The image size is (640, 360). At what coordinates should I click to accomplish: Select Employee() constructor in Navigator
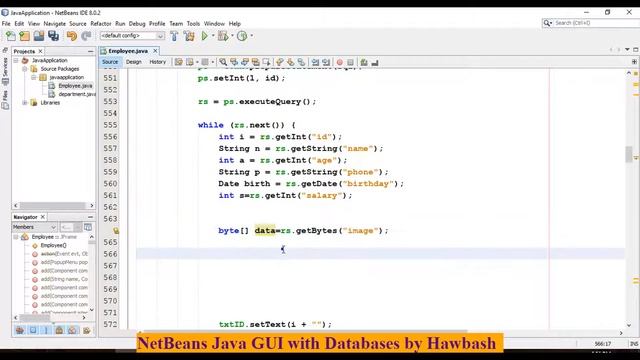point(53,246)
